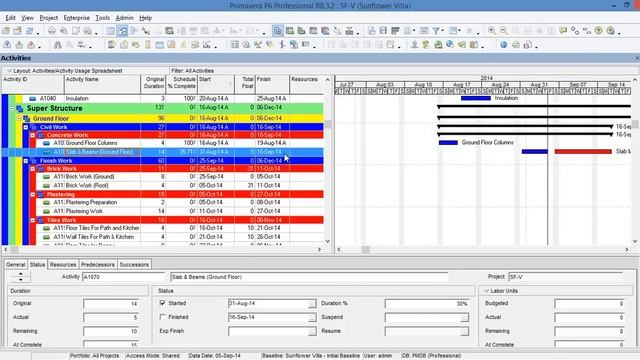640x360 pixels.
Task: Click the Columns icon before the Timescale icon
Action: point(407,31)
